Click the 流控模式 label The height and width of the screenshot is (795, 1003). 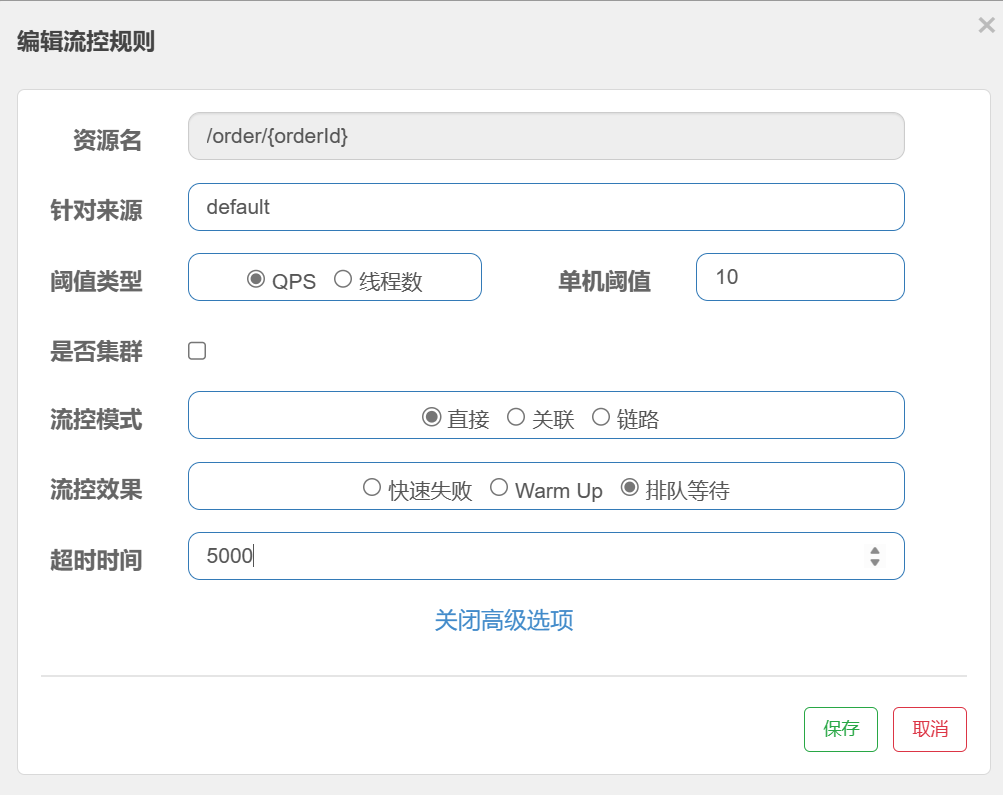pos(96,420)
